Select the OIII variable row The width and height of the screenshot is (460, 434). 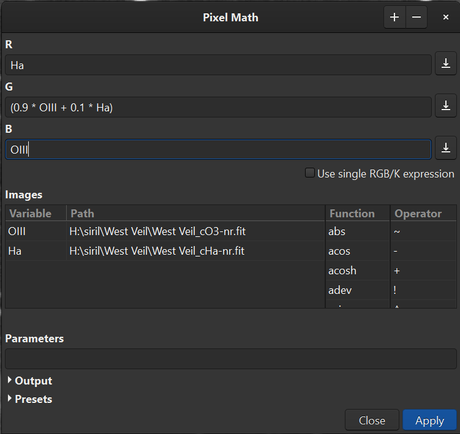coord(165,231)
